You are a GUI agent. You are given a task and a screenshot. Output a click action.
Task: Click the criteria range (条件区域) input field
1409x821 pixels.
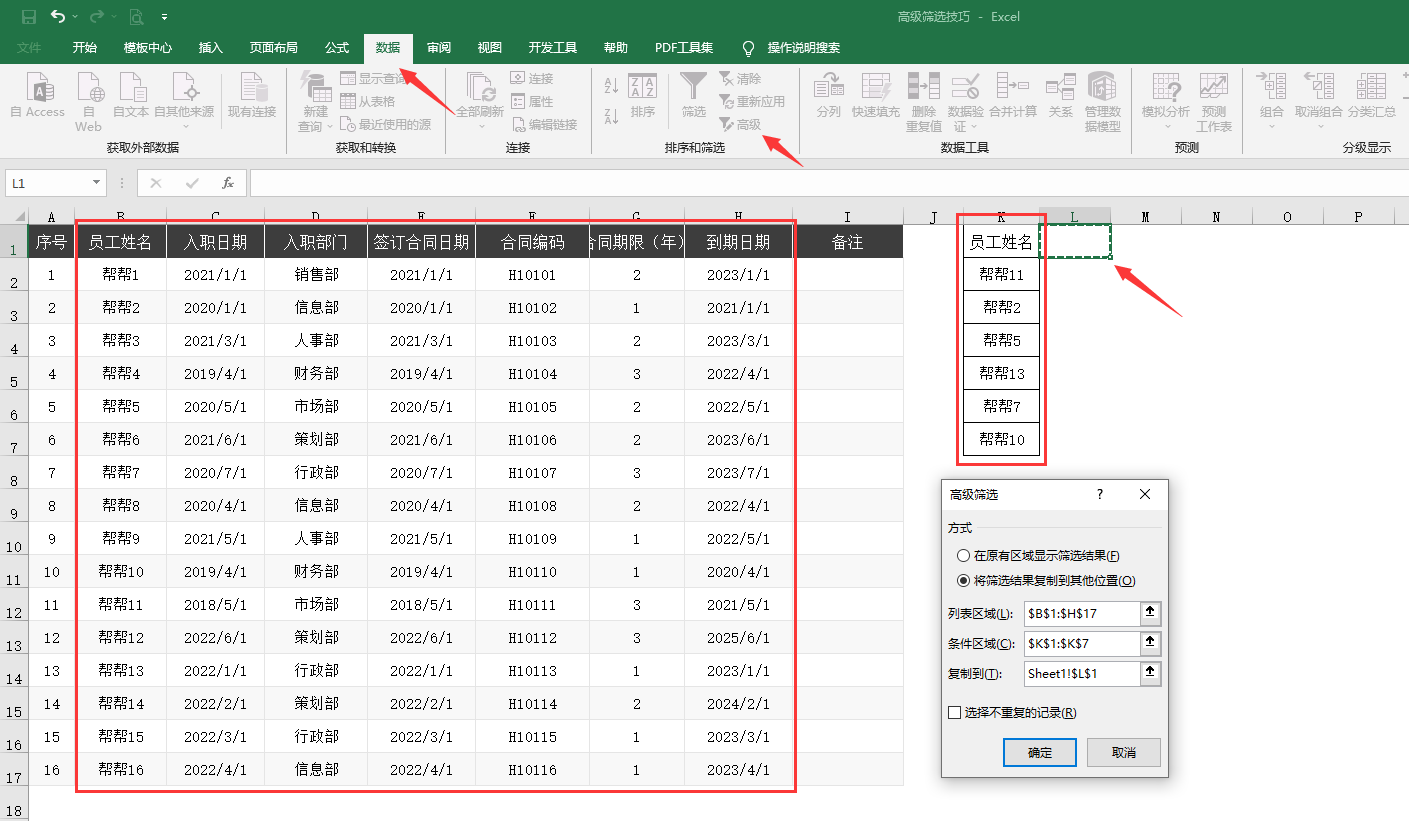[x=1081, y=644]
